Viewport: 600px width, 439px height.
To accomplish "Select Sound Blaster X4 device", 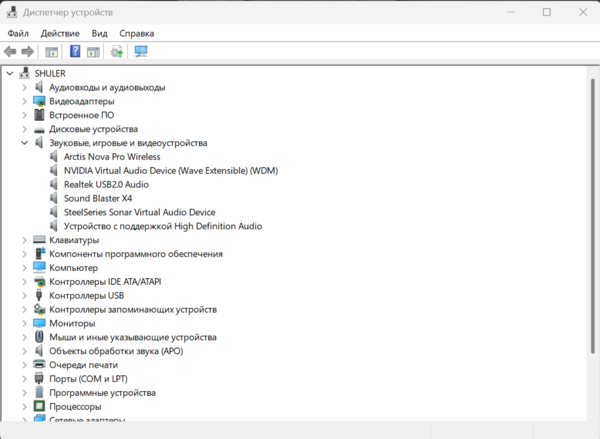I will (x=98, y=198).
